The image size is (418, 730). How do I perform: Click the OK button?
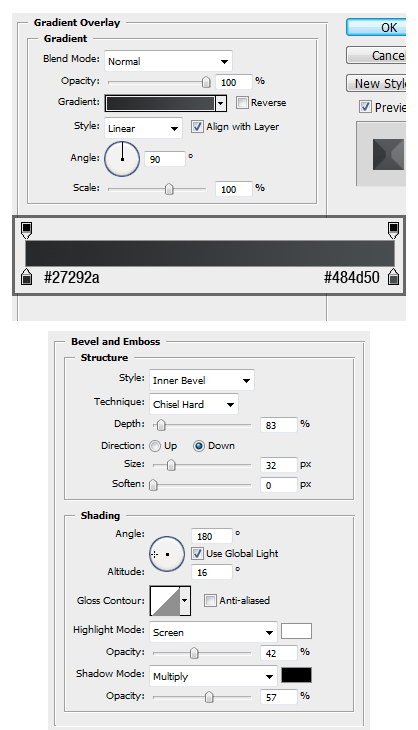(x=376, y=28)
